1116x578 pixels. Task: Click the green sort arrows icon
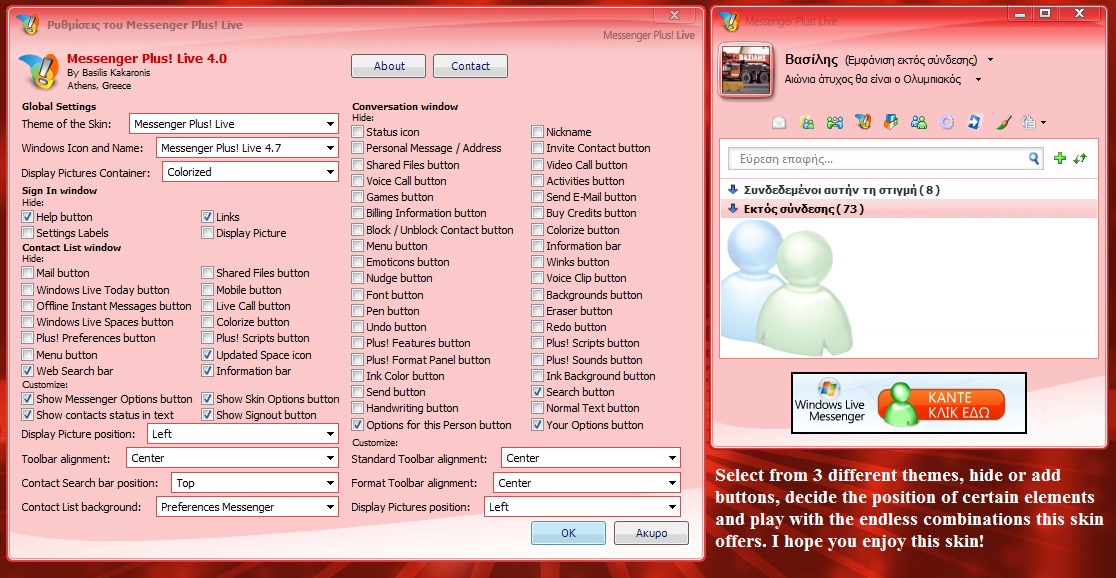(1080, 158)
